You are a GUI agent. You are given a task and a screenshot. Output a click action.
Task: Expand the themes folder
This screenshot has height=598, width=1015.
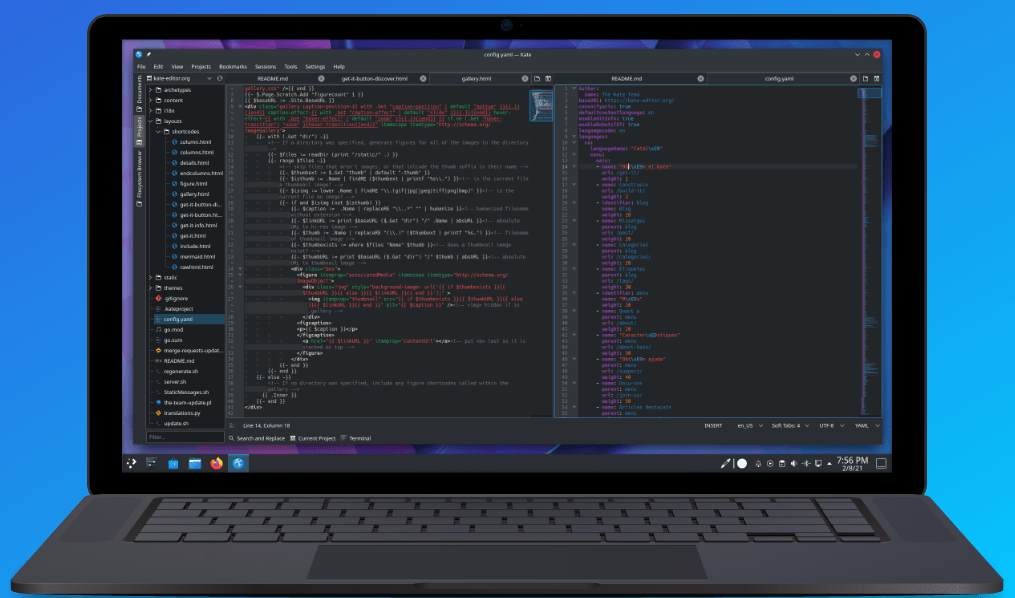point(151,288)
